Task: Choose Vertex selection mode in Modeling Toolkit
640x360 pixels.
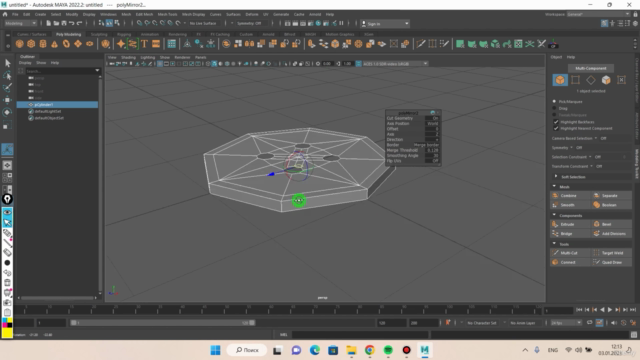Action: (x=576, y=80)
